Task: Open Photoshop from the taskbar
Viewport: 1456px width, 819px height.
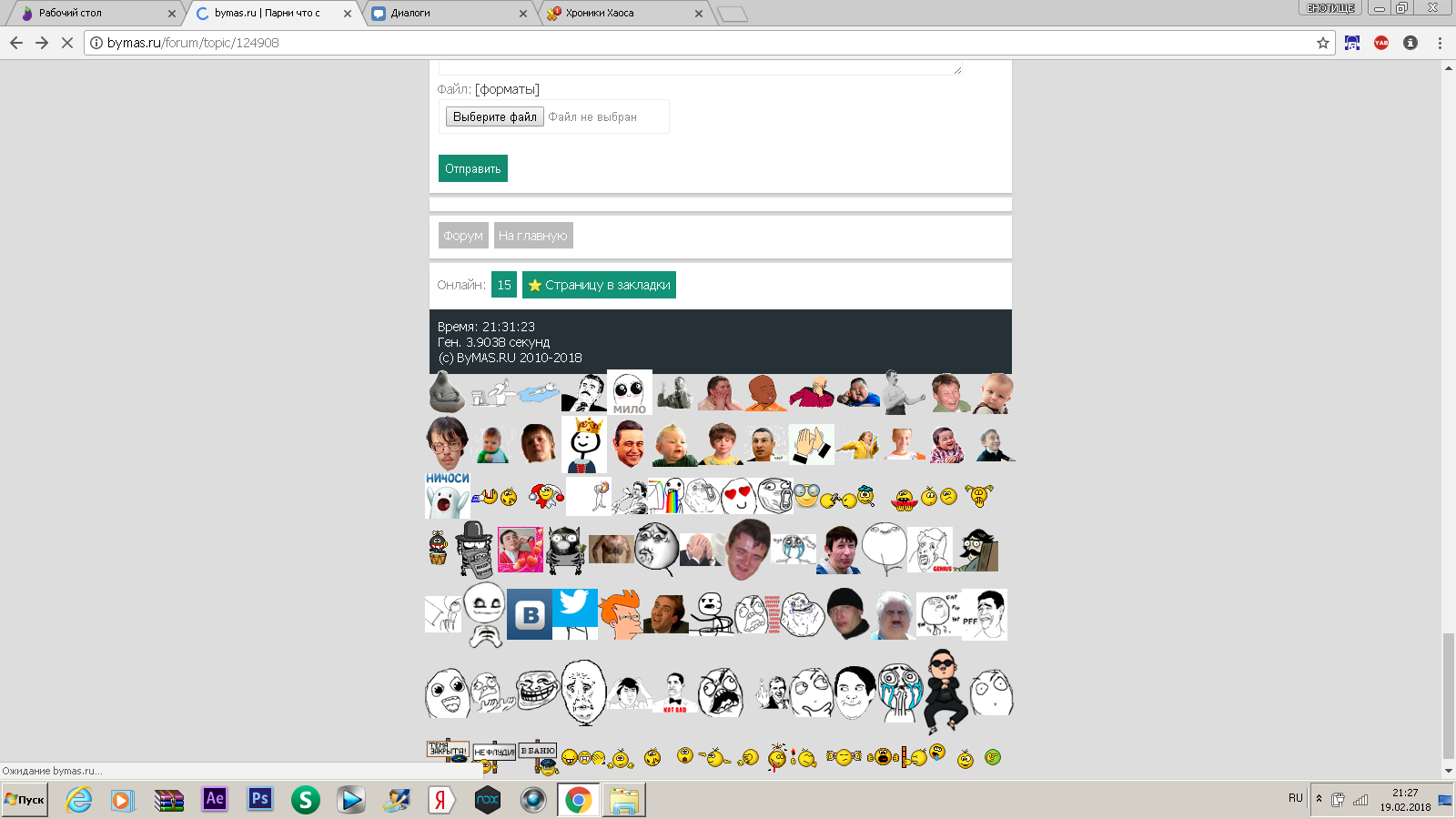Action: 260,800
